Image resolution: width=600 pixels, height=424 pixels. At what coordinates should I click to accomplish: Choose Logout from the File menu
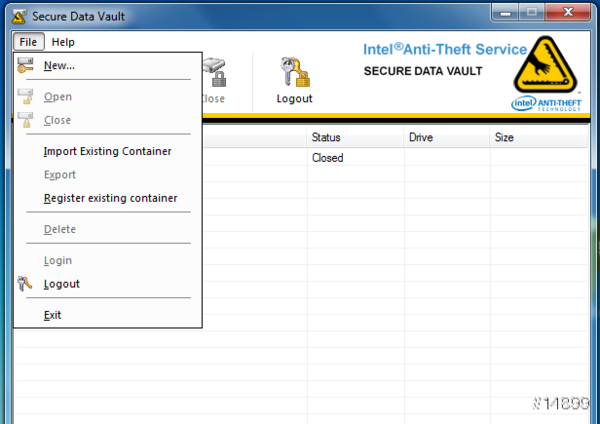61,284
